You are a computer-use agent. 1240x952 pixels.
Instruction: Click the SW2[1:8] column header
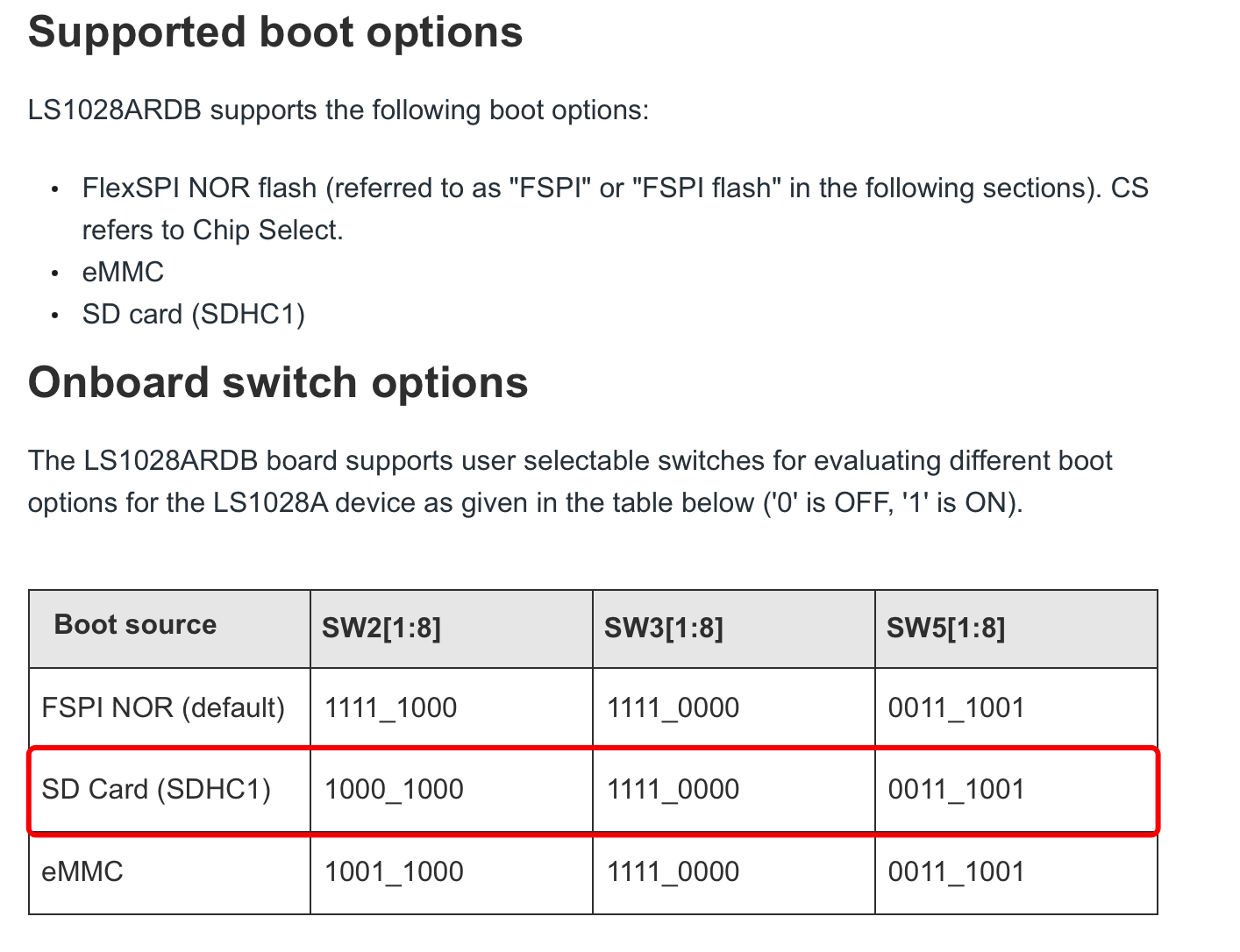[x=381, y=628]
